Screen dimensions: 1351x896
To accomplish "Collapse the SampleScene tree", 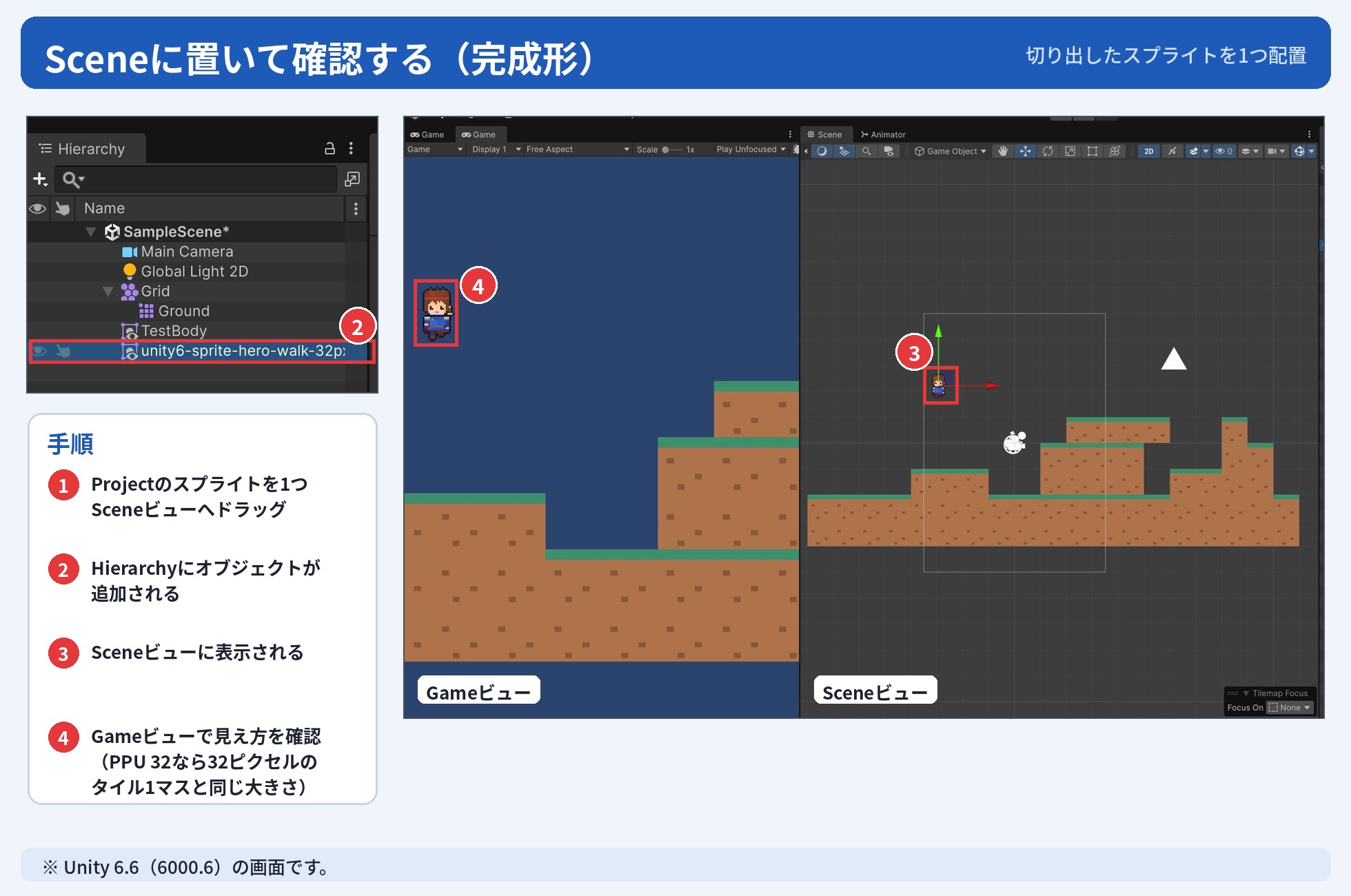I will 90,232.
